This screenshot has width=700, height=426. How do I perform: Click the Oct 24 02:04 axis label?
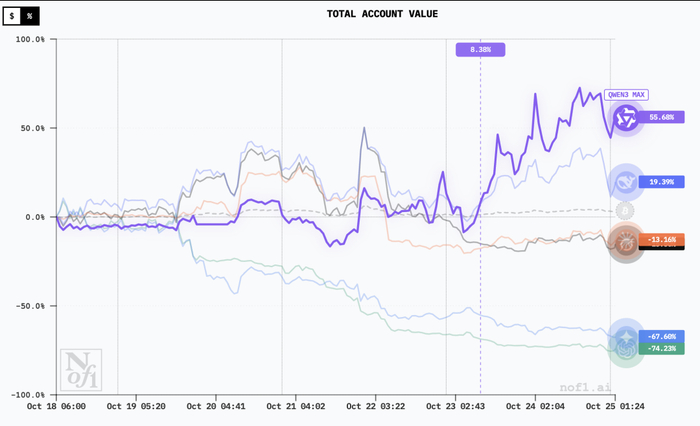(x=535, y=406)
